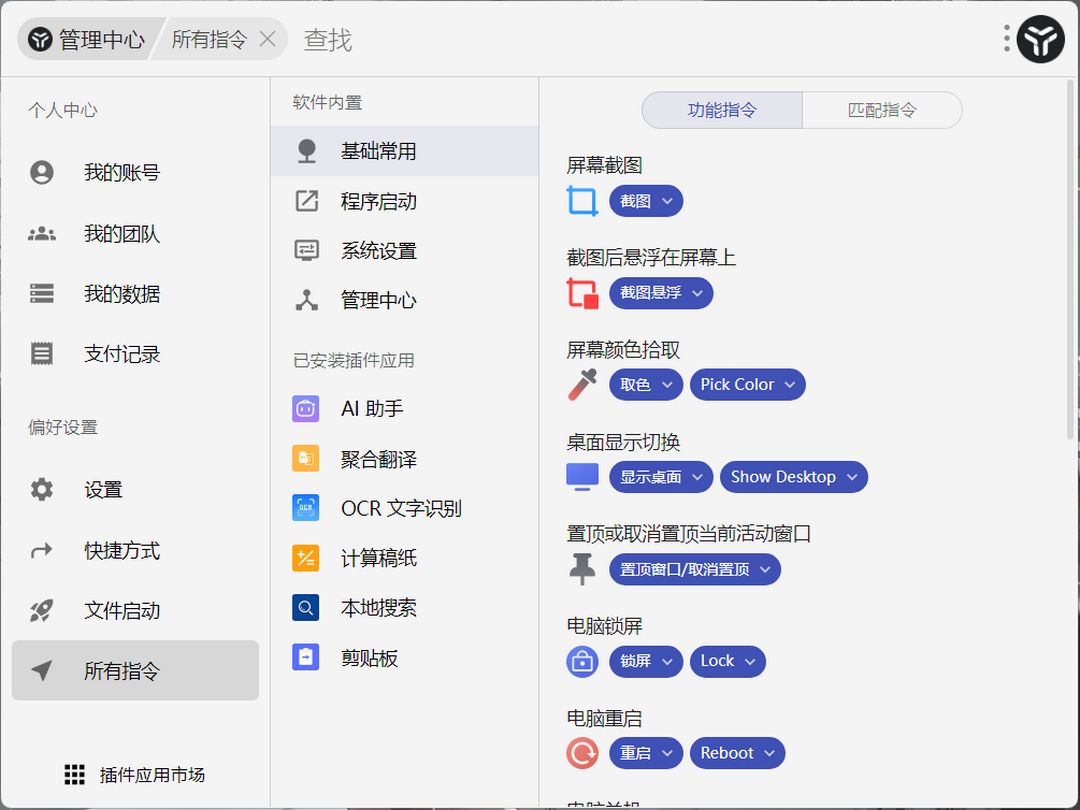This screenshot has width=1080, height=810.
Task: Switch to 匹配指令 tab
Action: 882,110
